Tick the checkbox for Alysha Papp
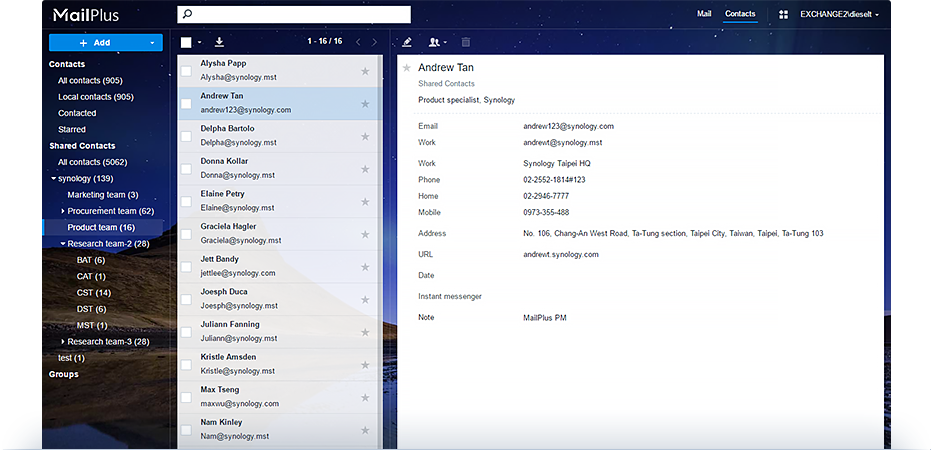Screen dimensions: 933x450 [x=186, y=71]
